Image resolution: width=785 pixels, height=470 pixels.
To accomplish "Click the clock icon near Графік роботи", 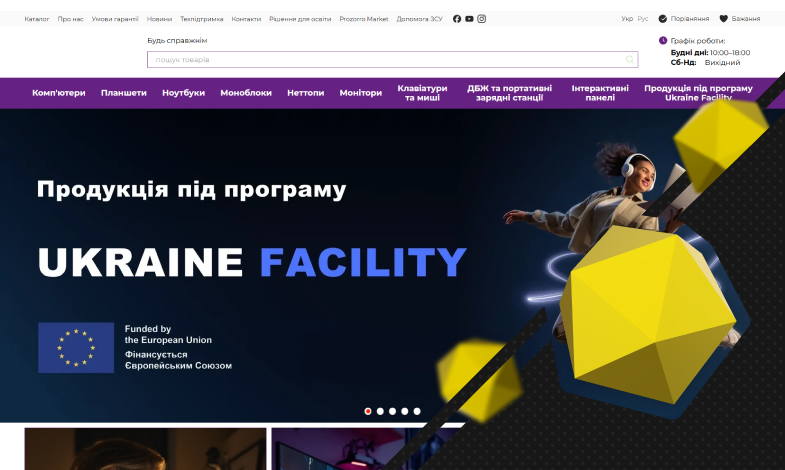I will 663,41.
